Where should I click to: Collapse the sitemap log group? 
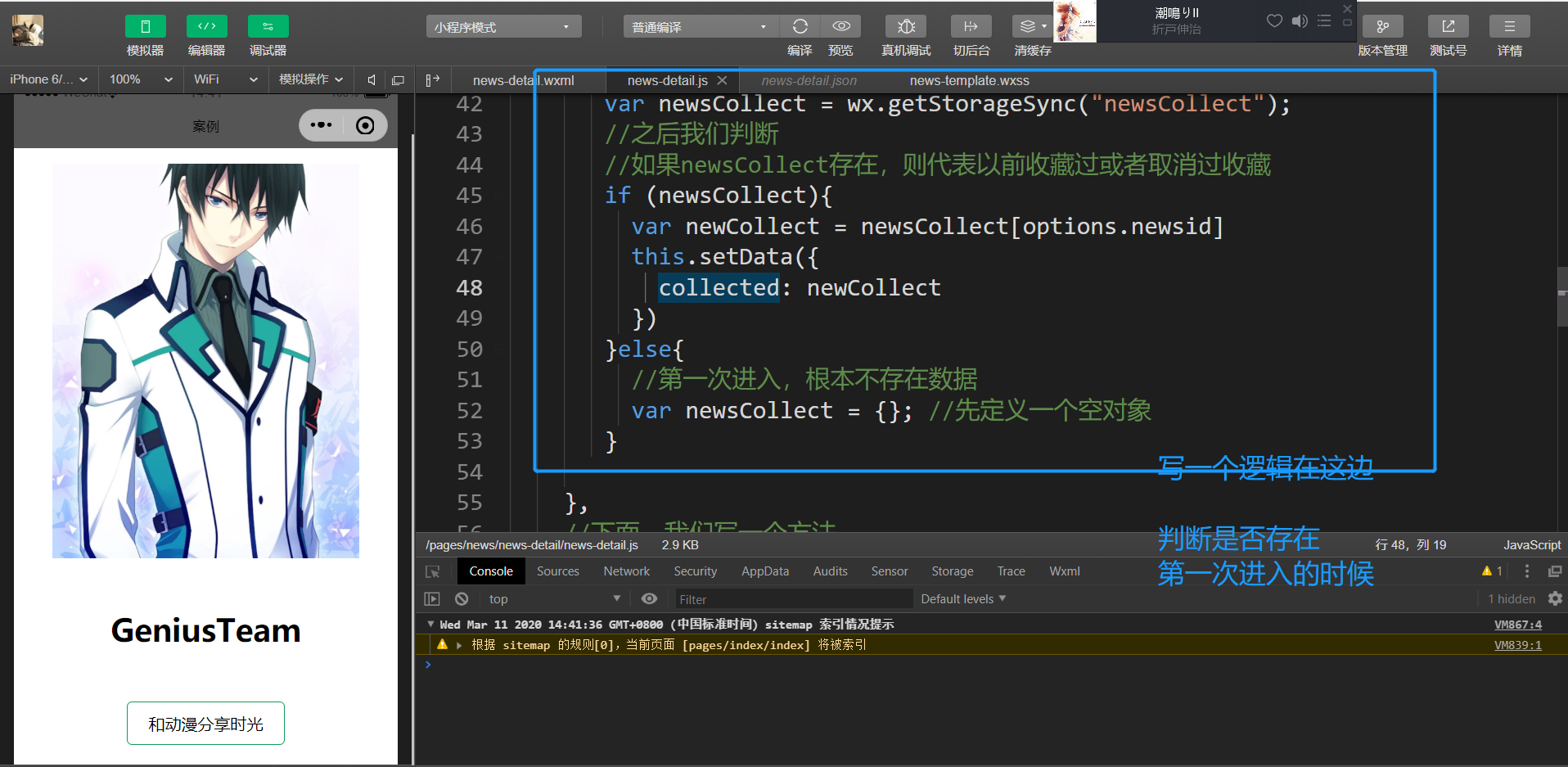[x=430, y=625]
